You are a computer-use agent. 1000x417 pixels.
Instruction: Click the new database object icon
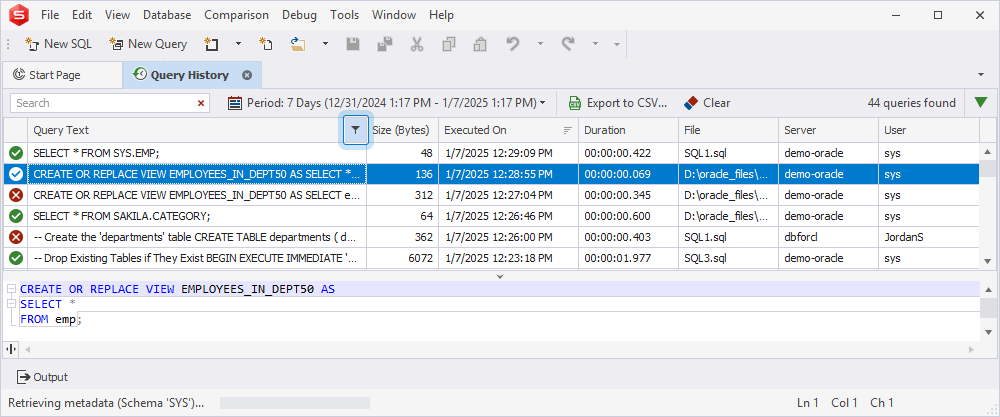pyautogui.click(x=211, y=44)
